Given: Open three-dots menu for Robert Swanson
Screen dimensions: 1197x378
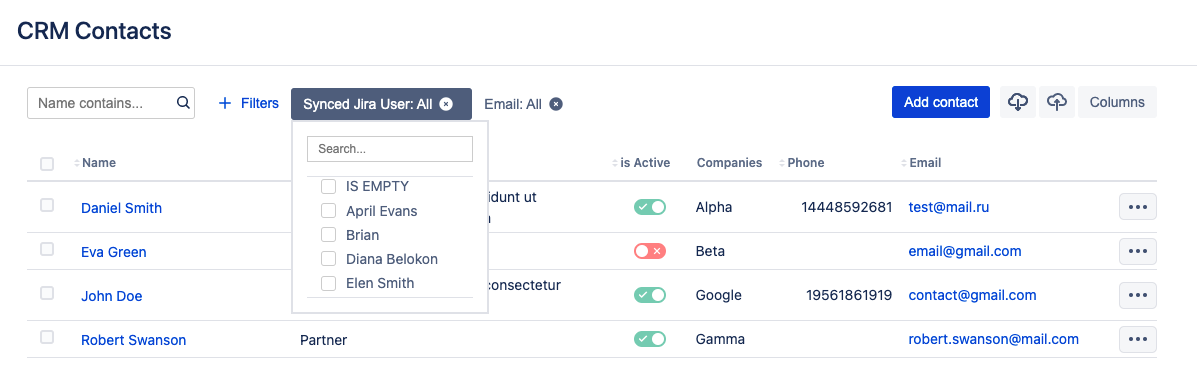Looking at the screenshot, I should [1137, 340].
